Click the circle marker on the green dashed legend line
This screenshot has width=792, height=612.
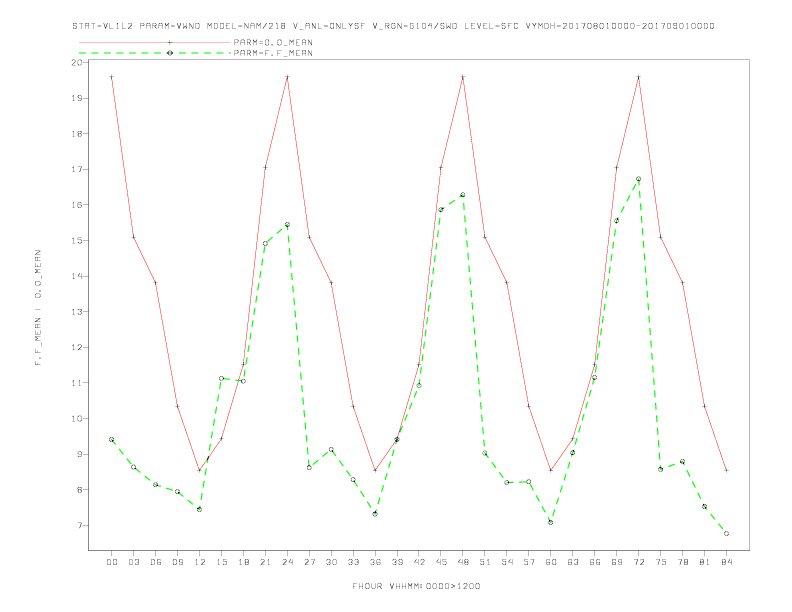coord(170,53)
